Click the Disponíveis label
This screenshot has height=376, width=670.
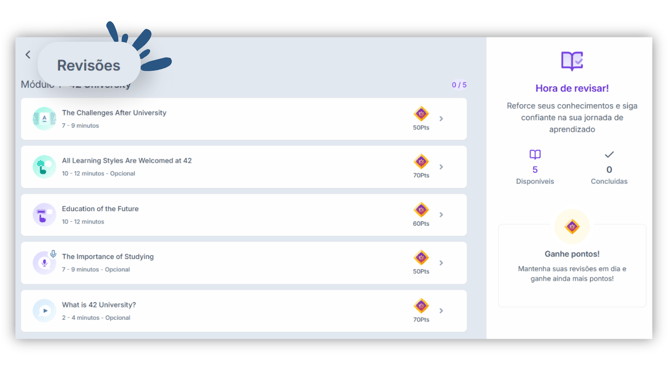pos(535,182)
